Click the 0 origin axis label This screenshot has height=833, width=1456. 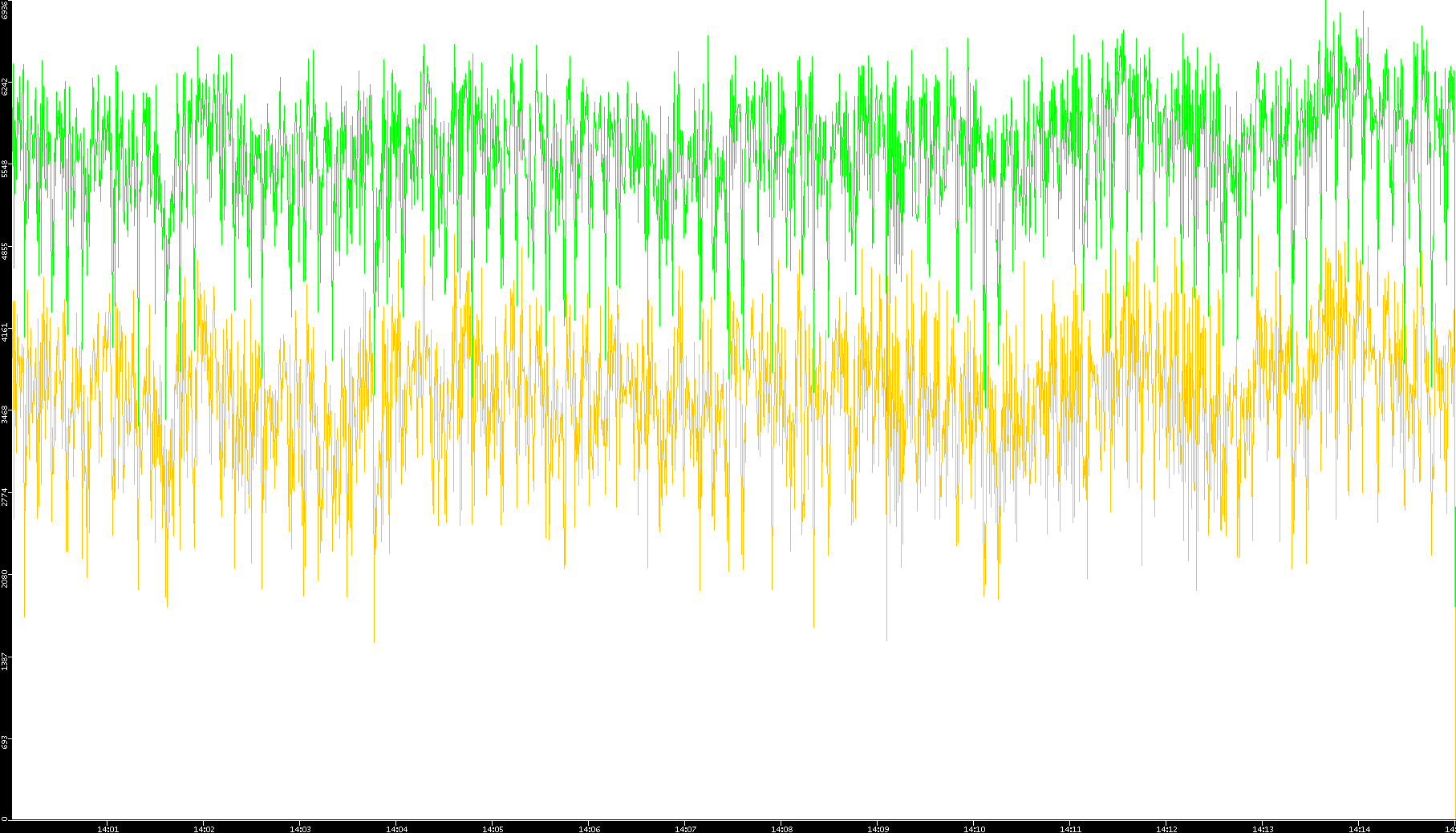pyautogui.click(x=4, y=819)
